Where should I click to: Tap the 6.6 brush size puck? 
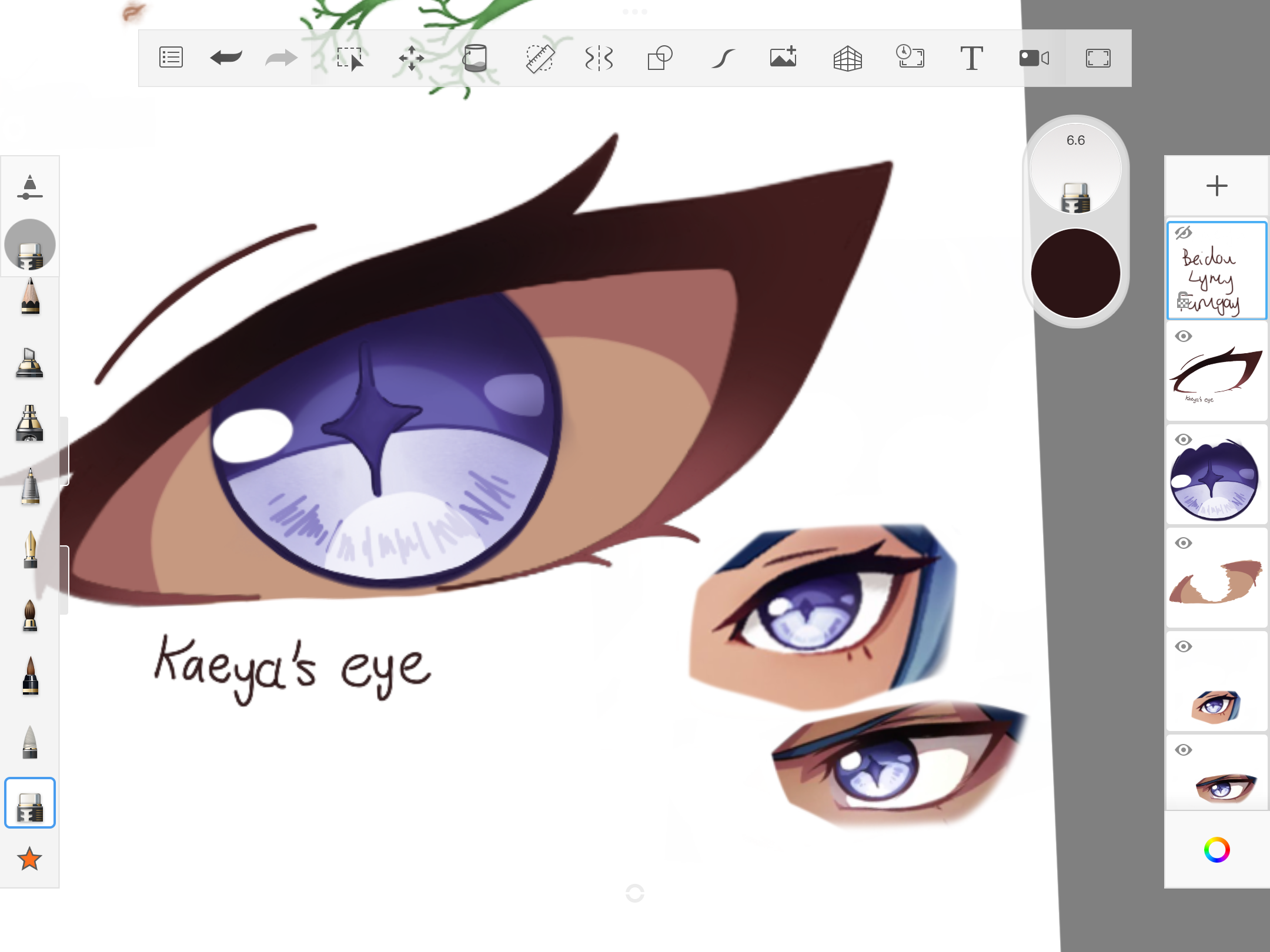pos(1075,168)
